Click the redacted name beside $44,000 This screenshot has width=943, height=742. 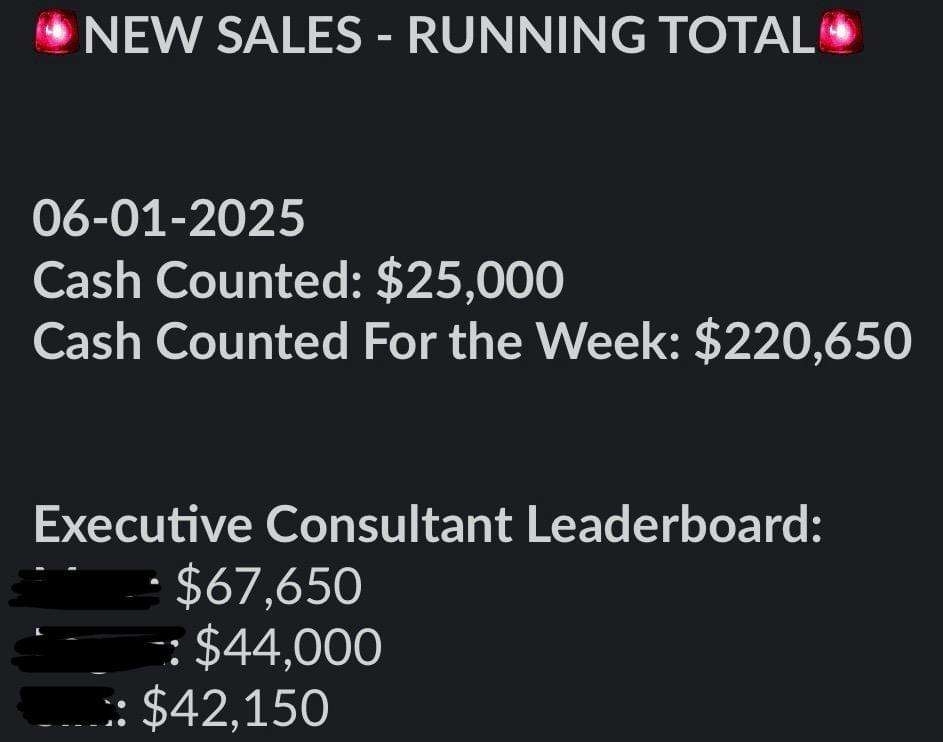click(x=95, y=649)
